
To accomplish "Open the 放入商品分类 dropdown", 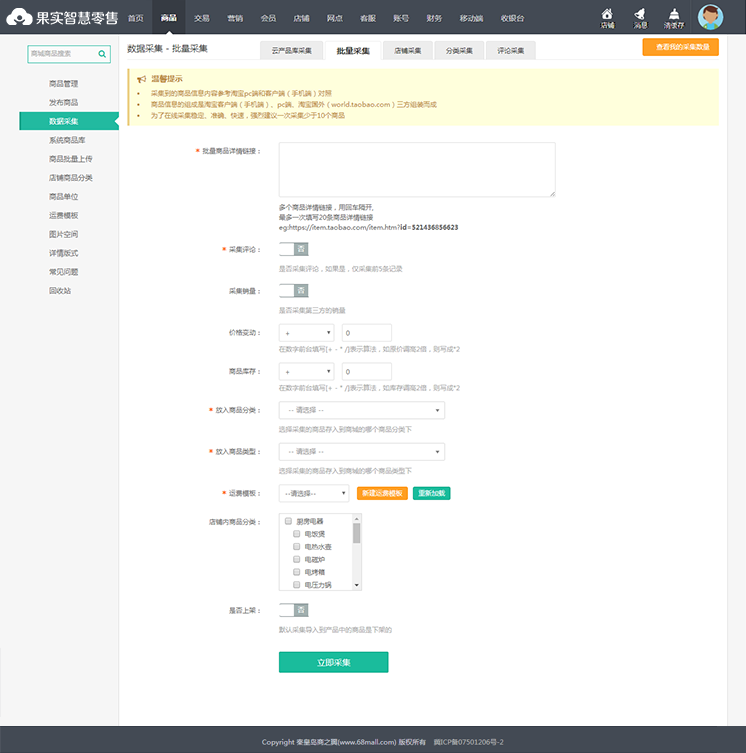I will [x=361, y=410].
